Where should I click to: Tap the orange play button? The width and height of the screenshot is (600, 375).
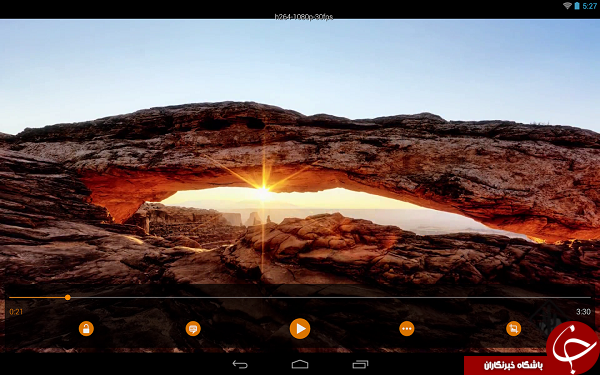300,328
